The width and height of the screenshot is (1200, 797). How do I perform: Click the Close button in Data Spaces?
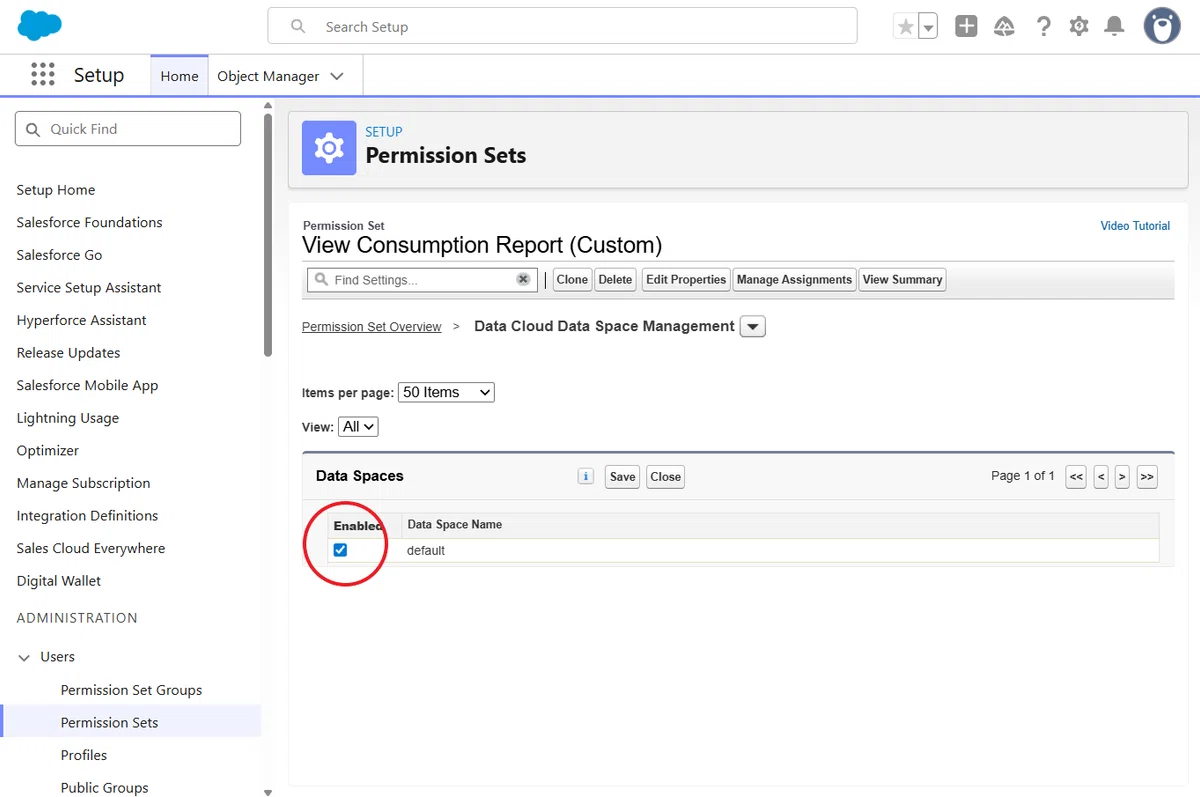(665, 477)
